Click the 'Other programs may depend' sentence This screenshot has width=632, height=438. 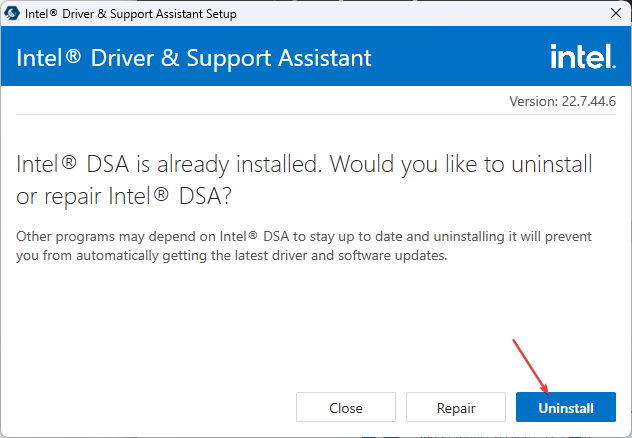tap(304, 236)
